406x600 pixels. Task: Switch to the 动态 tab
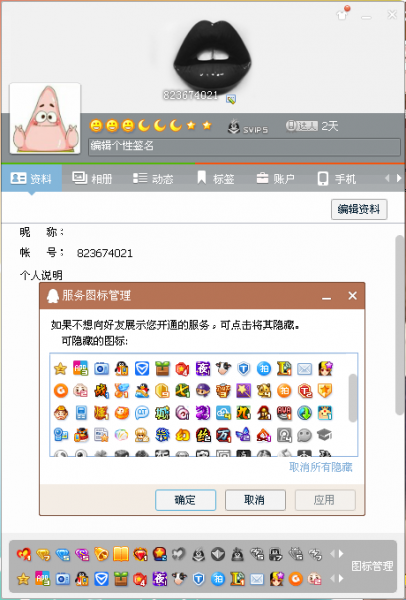pos(153,178)
